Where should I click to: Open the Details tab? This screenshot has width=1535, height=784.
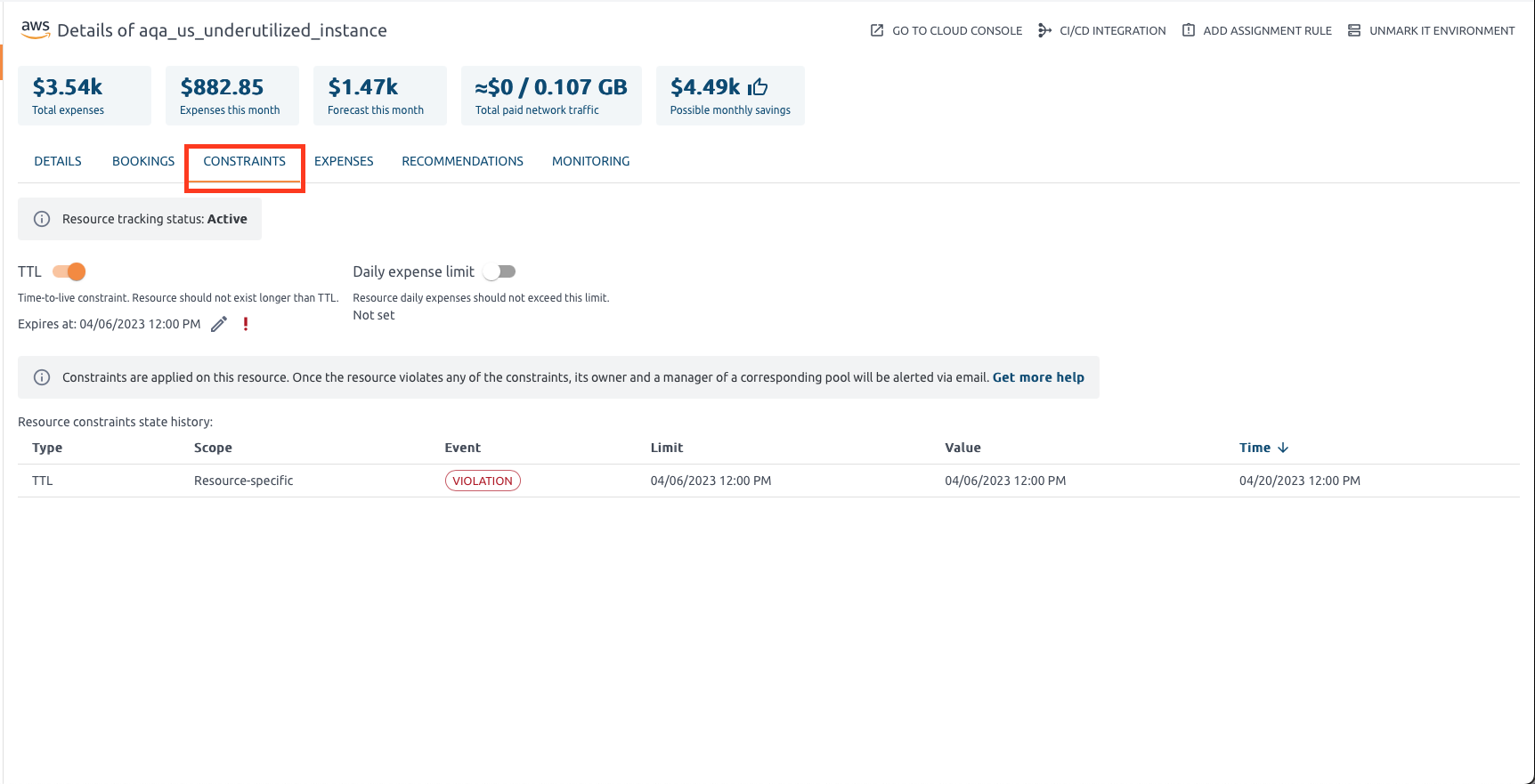[x=58, y=161]
